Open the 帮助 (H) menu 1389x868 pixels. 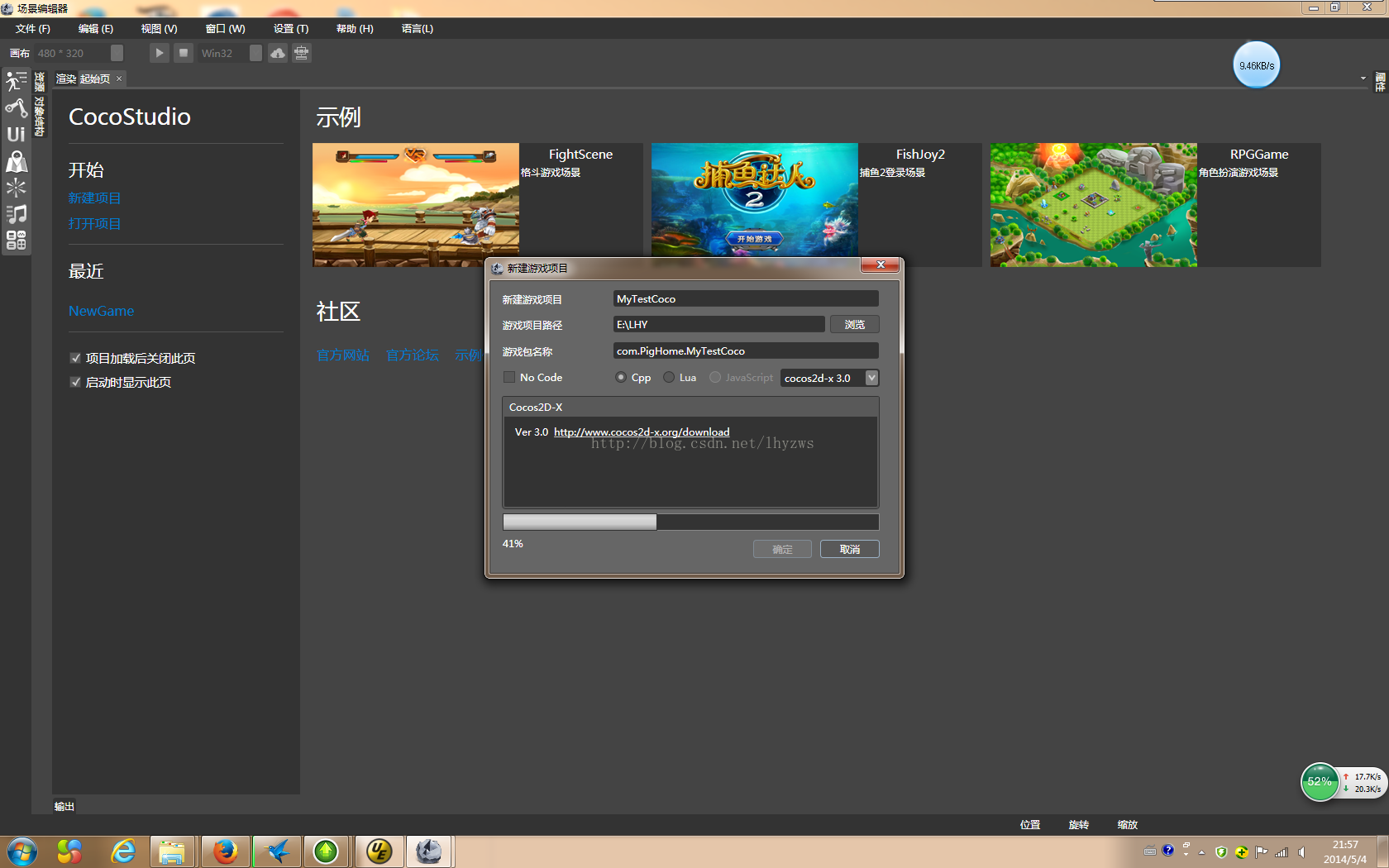(x=355, y=28)
